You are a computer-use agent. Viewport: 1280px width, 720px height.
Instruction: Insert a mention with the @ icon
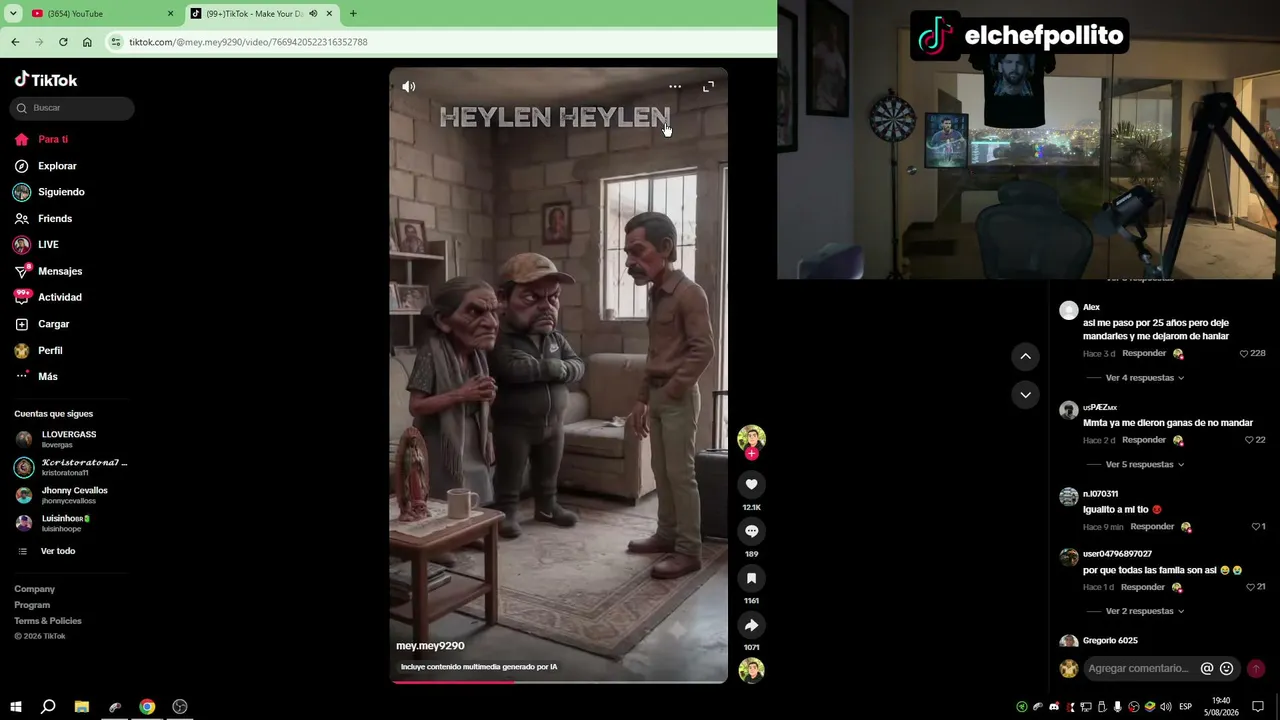1207,669
